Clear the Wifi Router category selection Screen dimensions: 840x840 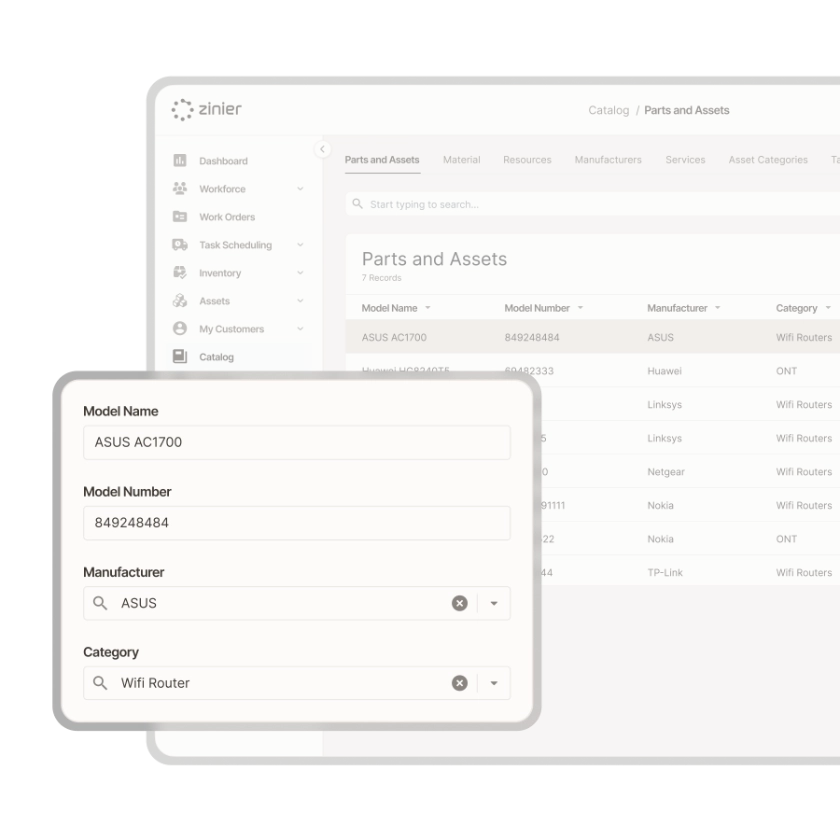click(460, 683)
